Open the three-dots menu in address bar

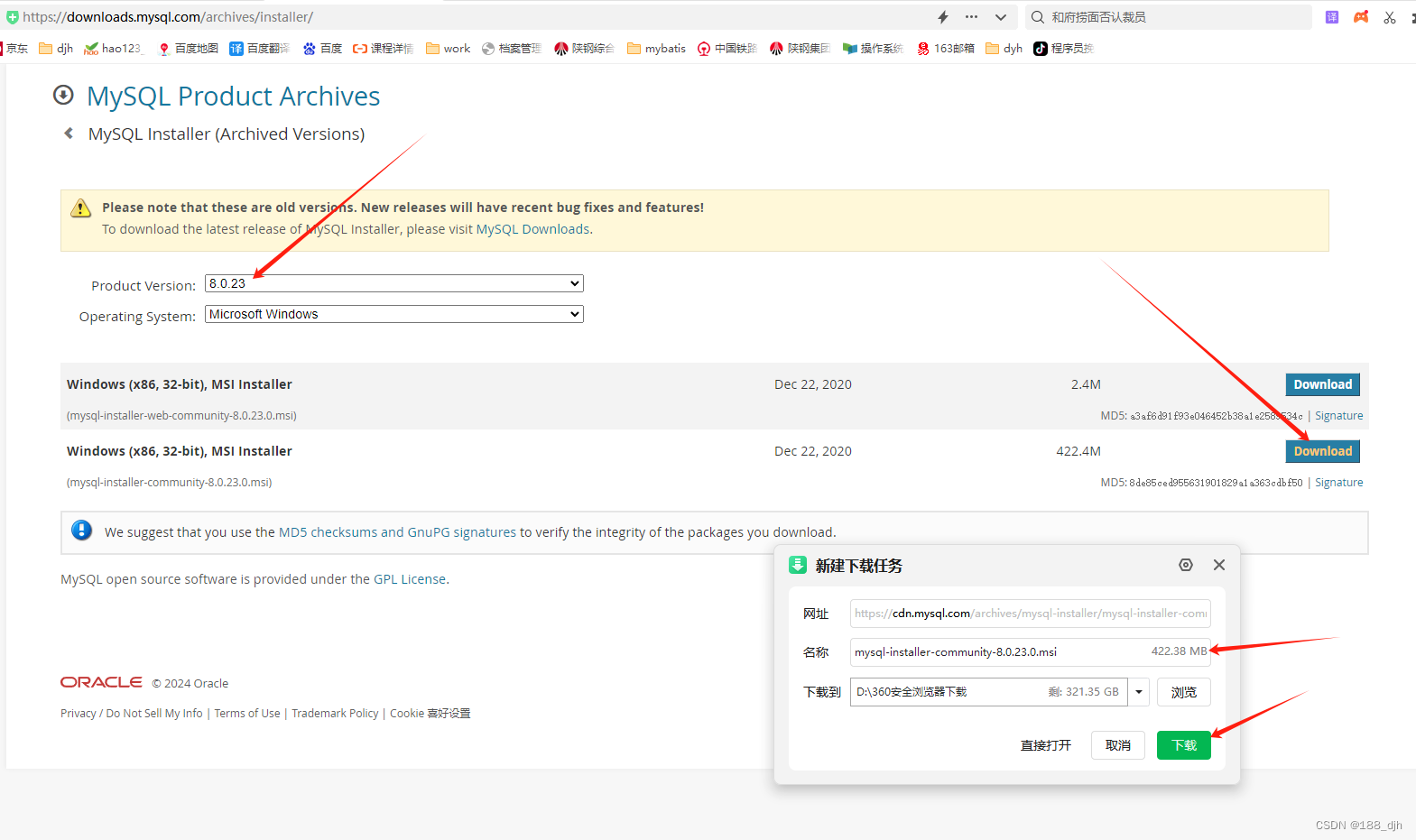(971, 17)
